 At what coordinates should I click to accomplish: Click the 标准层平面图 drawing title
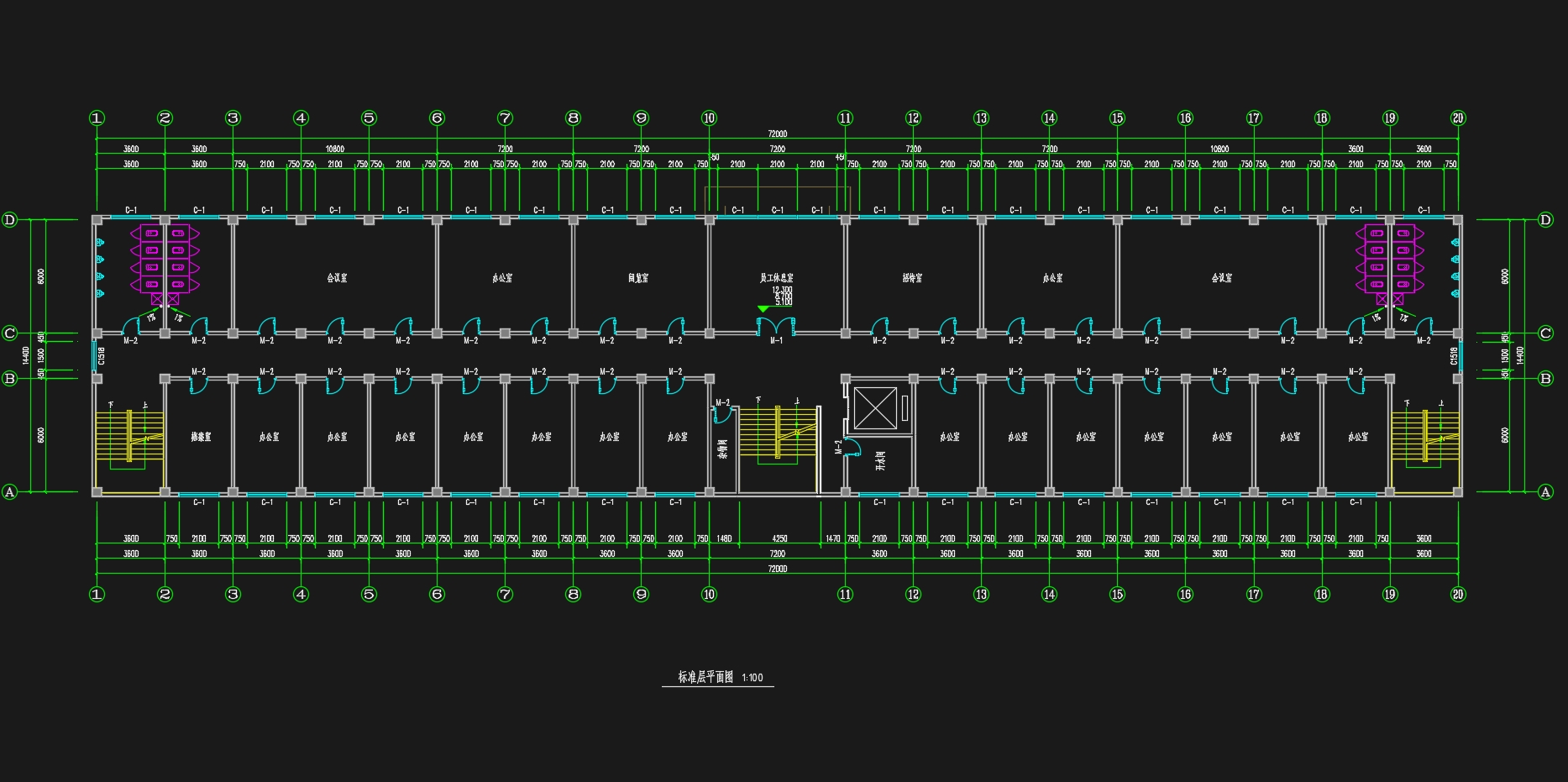(x=706, y=677)
